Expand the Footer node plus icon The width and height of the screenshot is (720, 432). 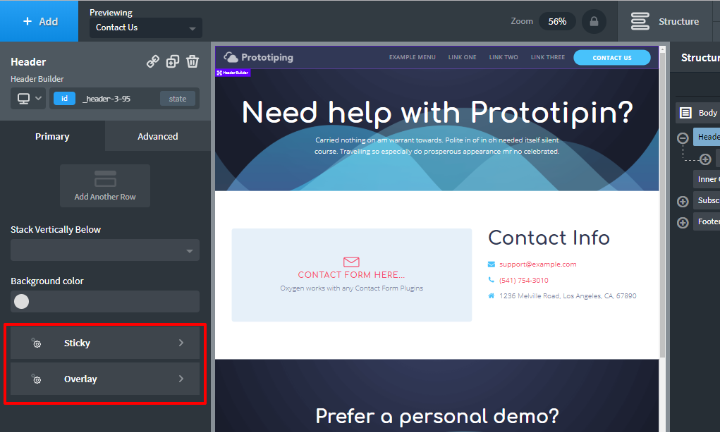pos(683,223)
